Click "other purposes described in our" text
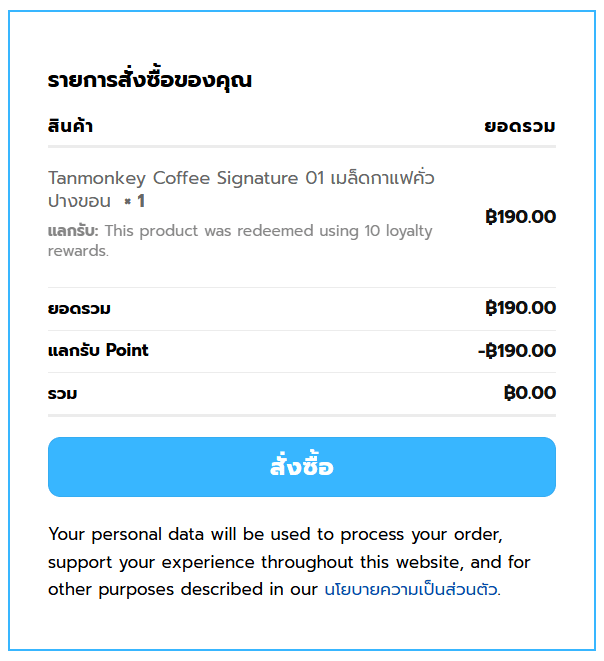Viewport: 604px width, 661px height. pos(182,589)
